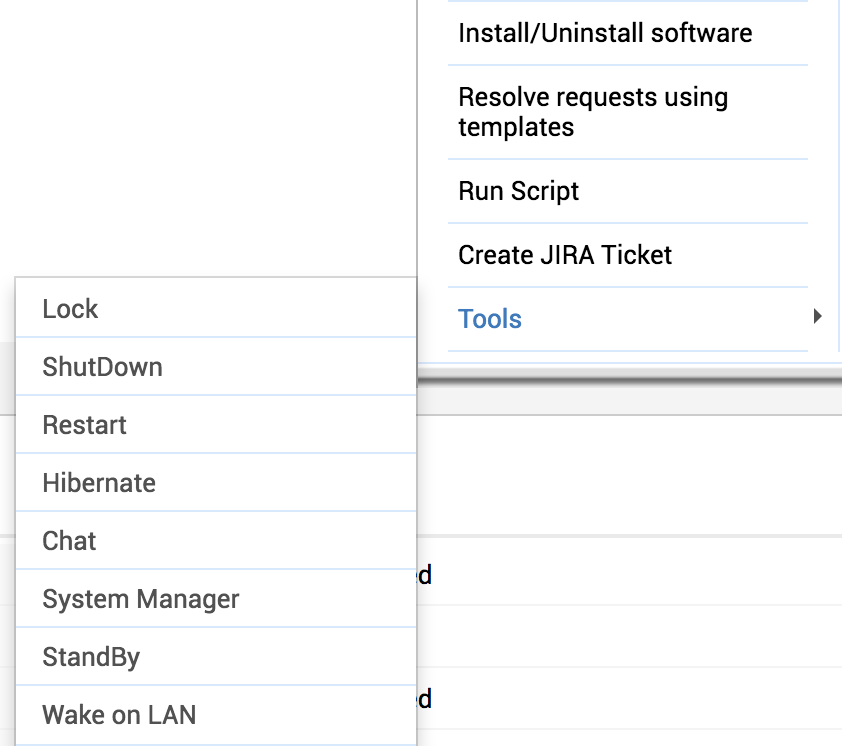Click the lower truncated "ed" table cell
Viewport: 842px width, 746px height.
(425, 698)
